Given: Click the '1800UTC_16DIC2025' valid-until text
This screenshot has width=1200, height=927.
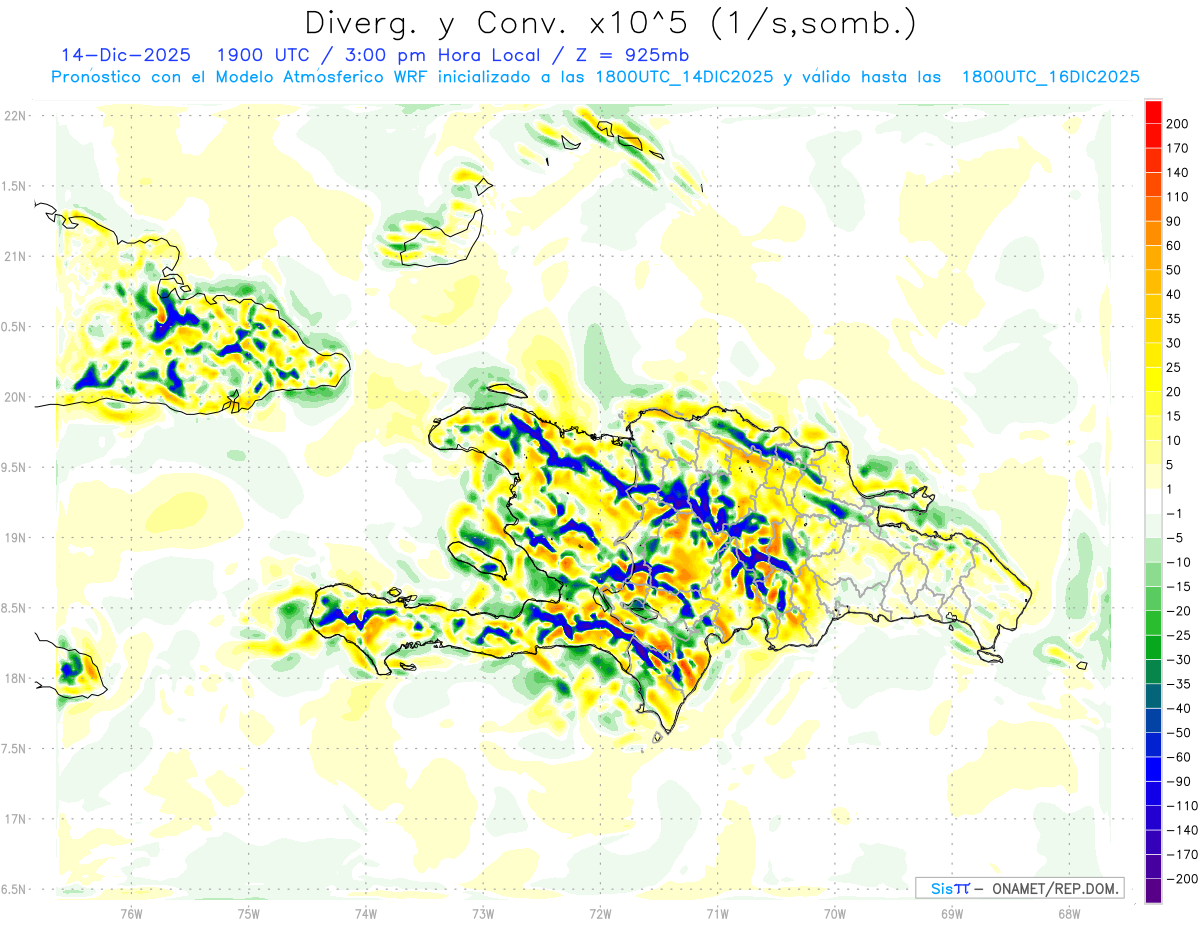Looking at the screenshot, I should point(1051,77).
